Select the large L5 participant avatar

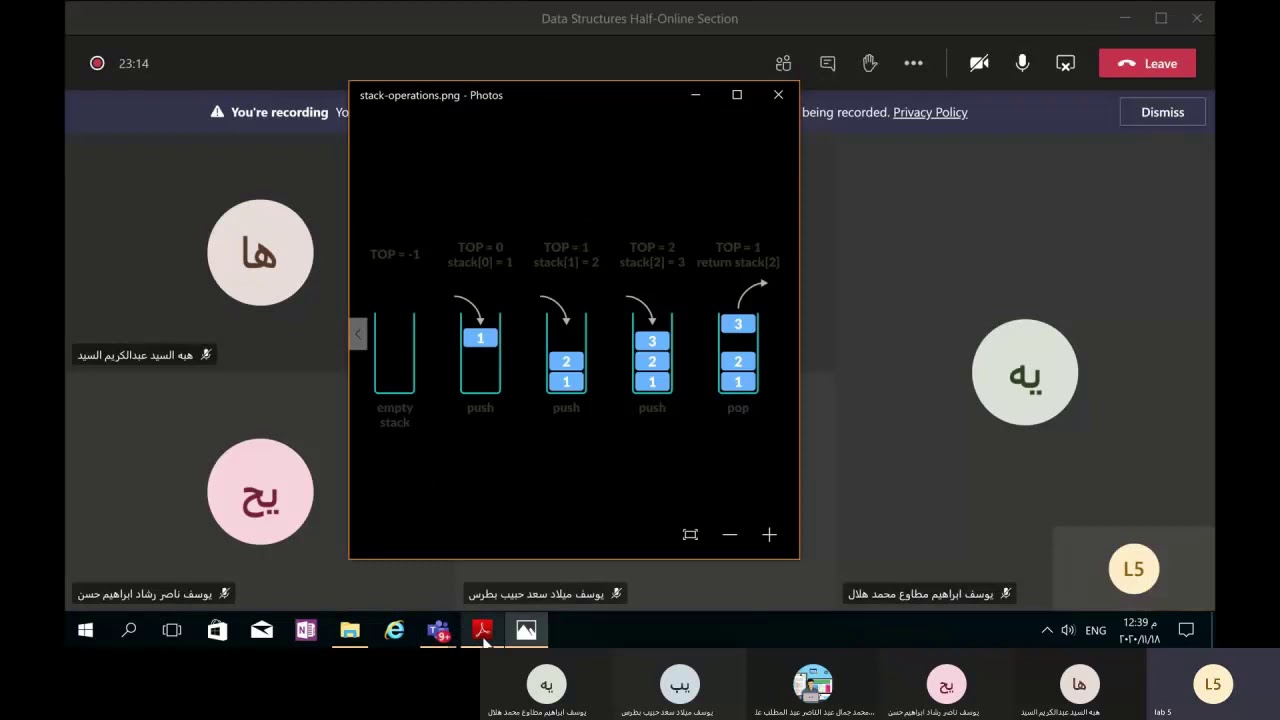(x=1133, y=569)
